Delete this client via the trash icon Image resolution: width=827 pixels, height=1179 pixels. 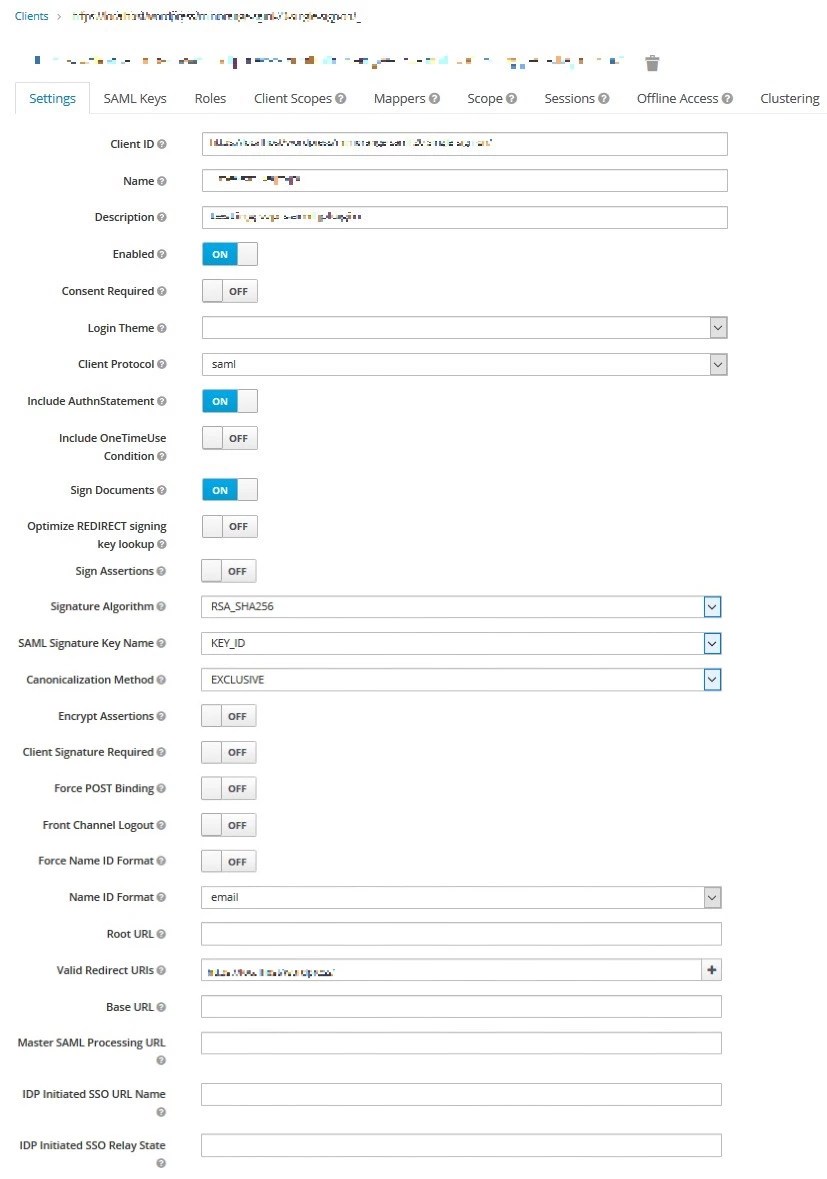[x=652, y=62]
